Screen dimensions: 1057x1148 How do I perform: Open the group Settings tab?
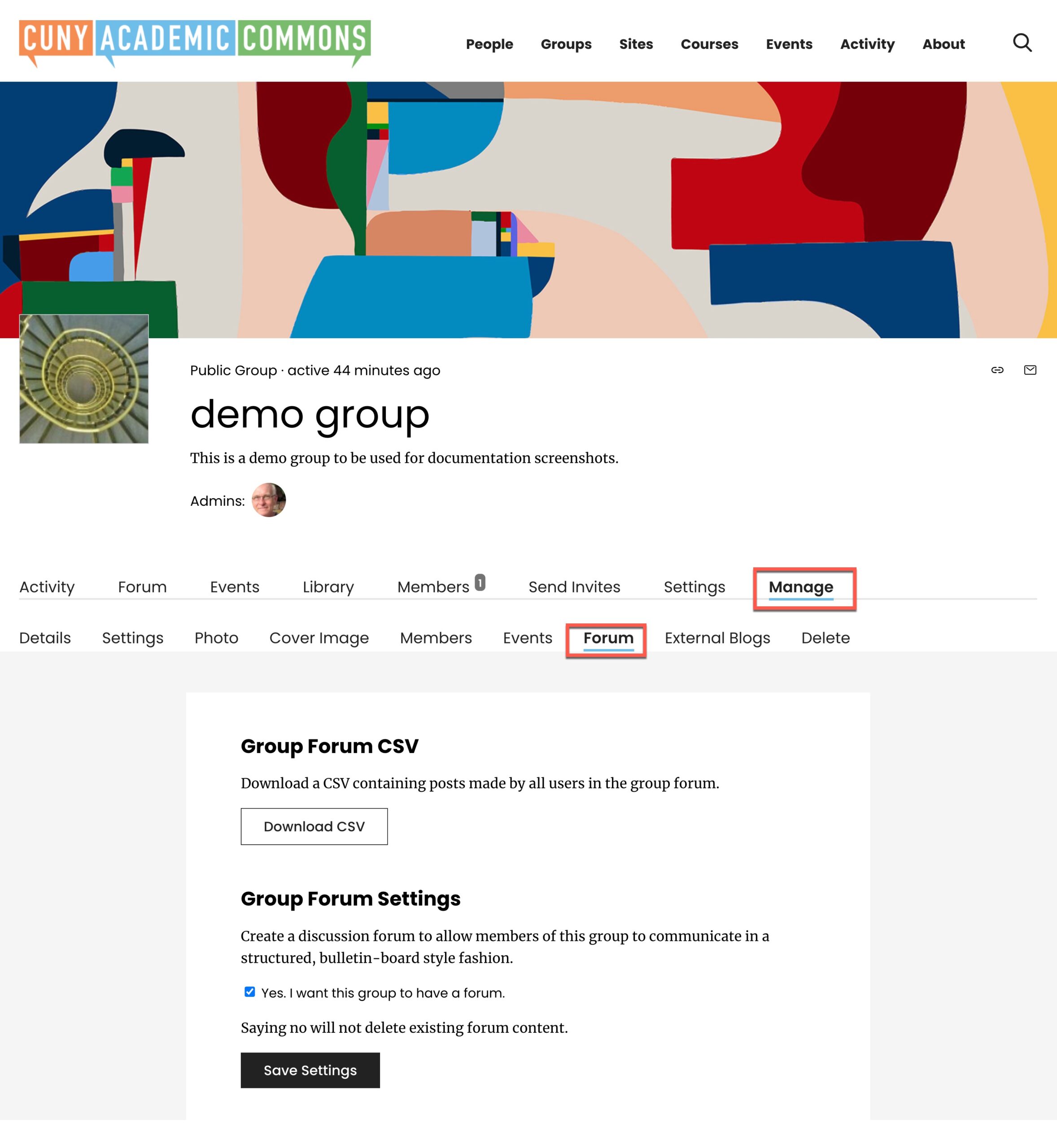(x=694, y=587)
